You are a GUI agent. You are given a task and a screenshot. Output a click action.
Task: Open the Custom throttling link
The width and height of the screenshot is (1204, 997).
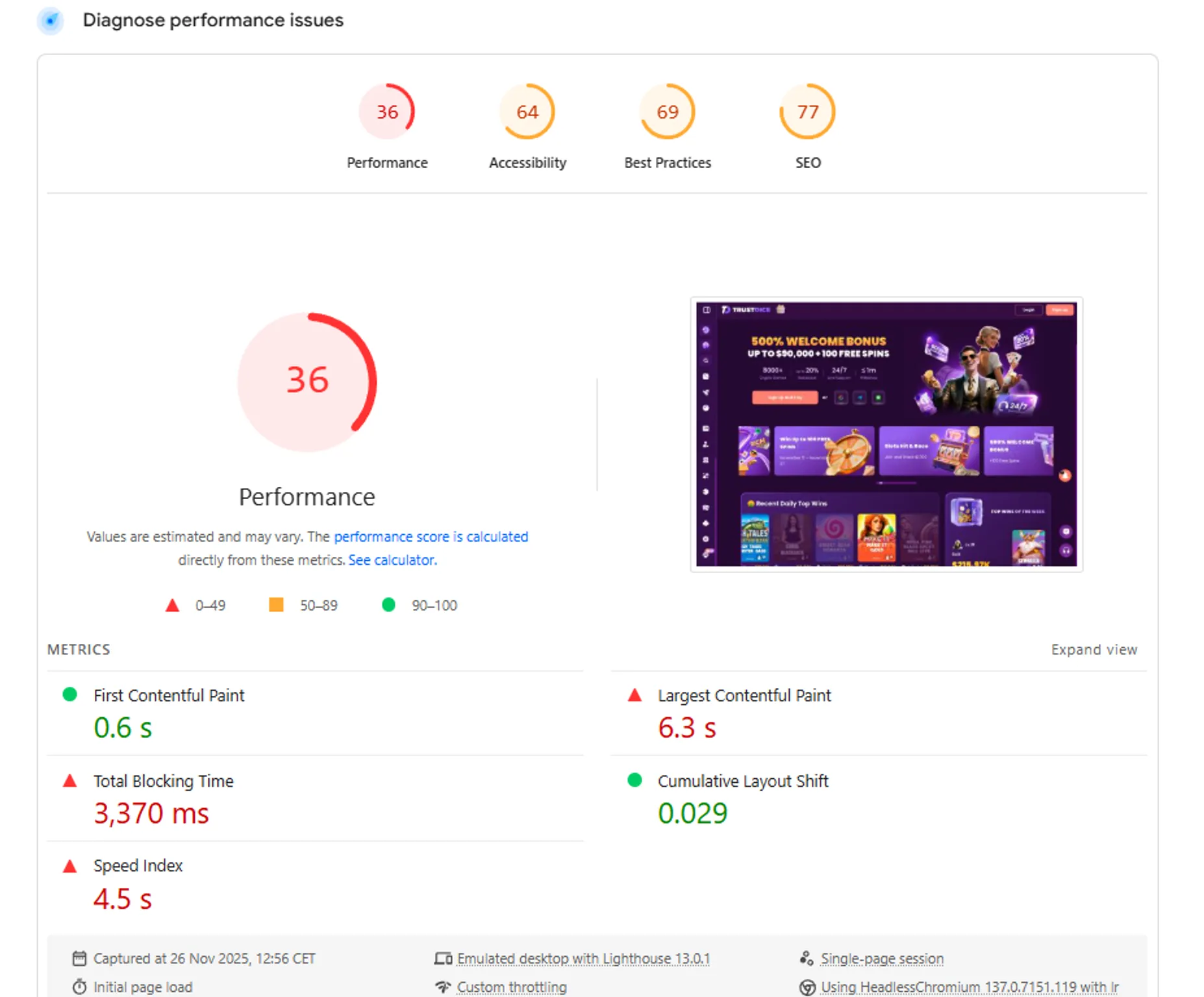[511, 986]
